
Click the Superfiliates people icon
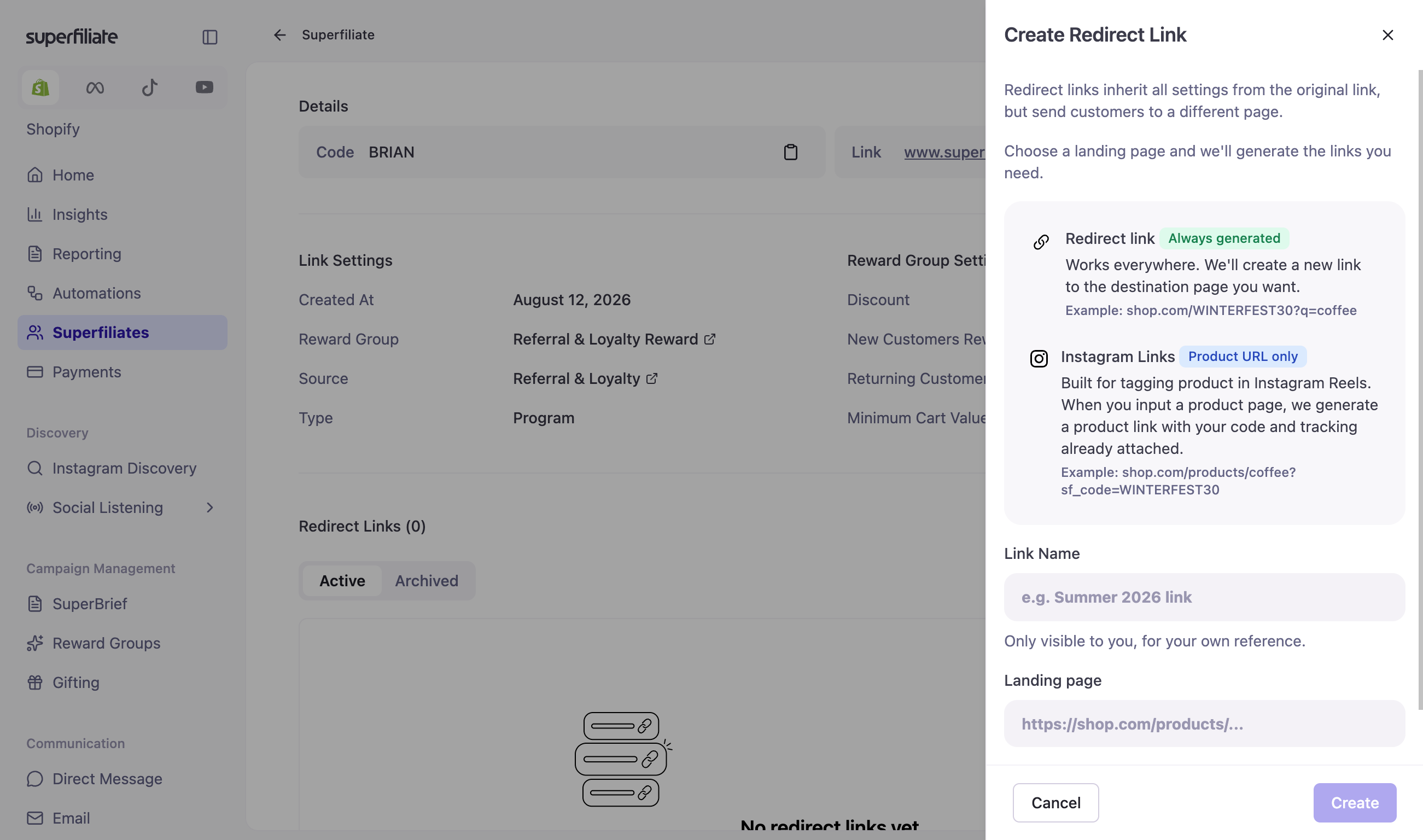[35, 332]
